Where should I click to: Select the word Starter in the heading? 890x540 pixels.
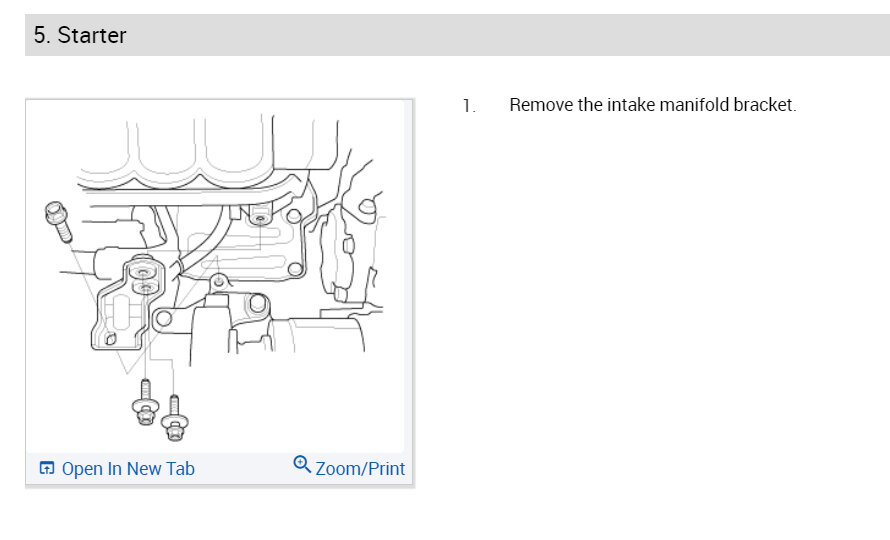[92, 35]
